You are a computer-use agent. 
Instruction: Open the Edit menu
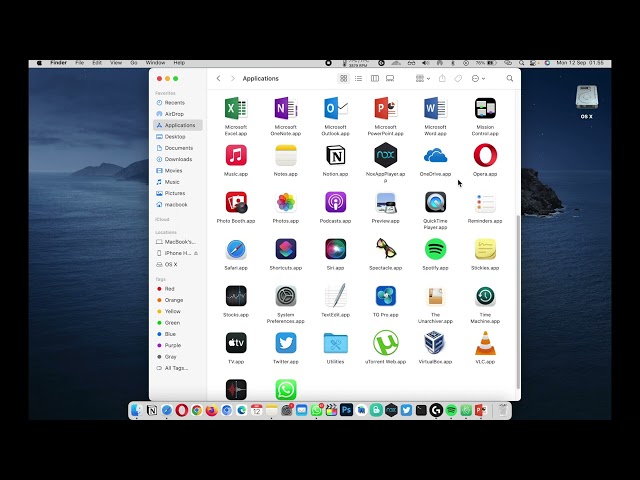tap(97, 63)
